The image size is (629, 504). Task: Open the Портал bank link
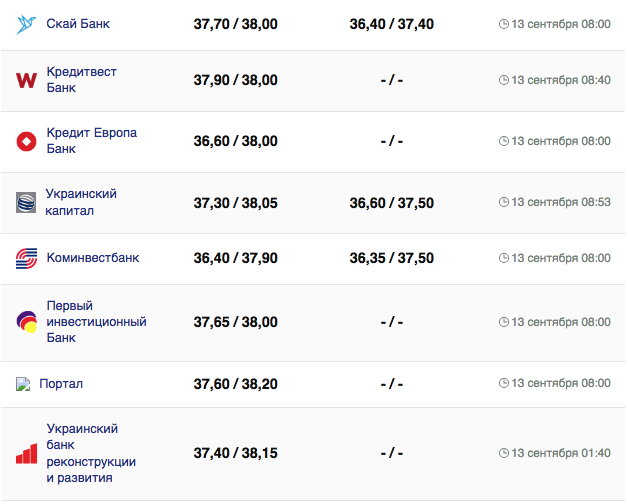pyautogui.click(x=61, y=384)
